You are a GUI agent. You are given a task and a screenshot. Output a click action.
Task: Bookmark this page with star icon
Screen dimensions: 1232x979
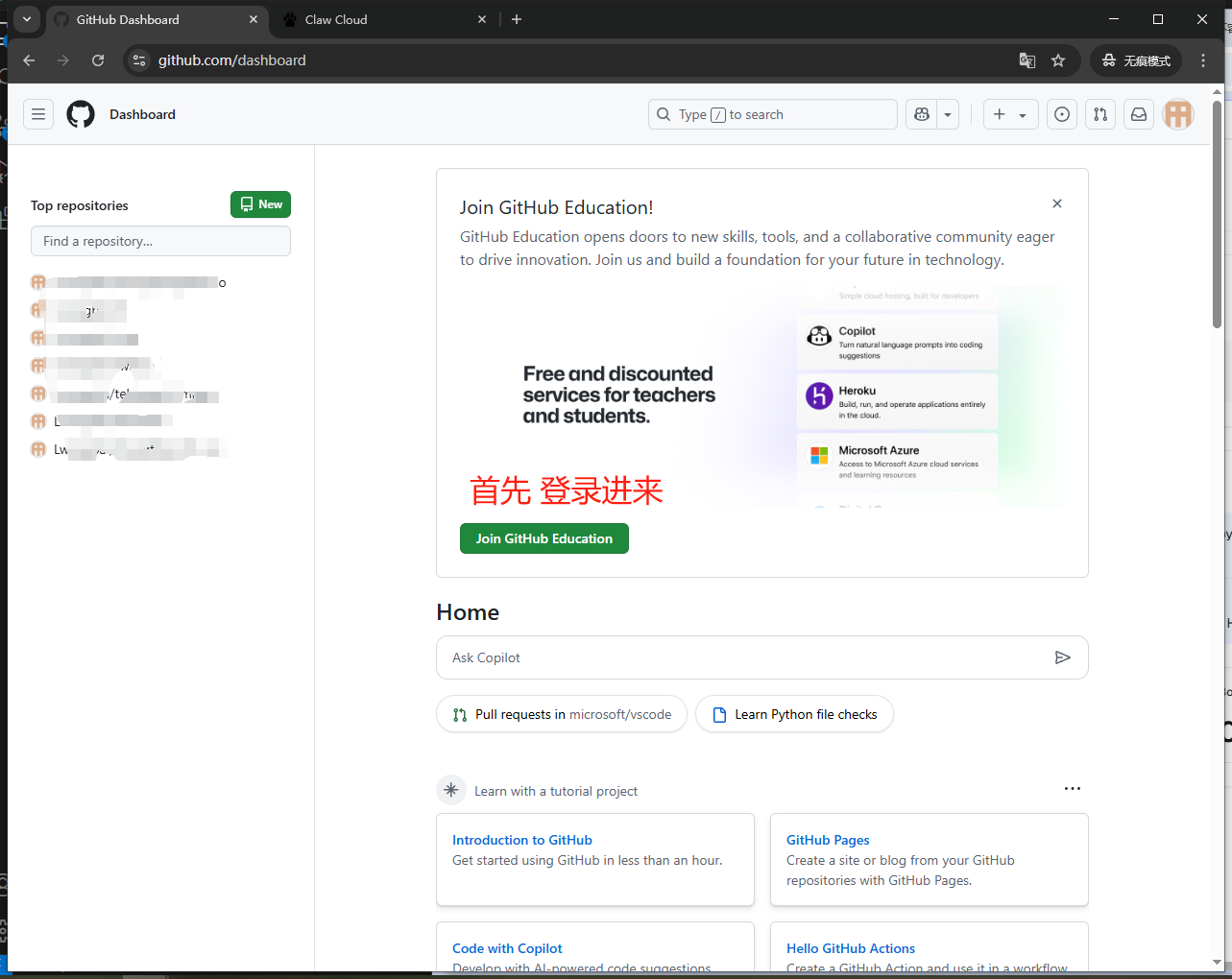pyautogui.click(x=1058, y=60)
